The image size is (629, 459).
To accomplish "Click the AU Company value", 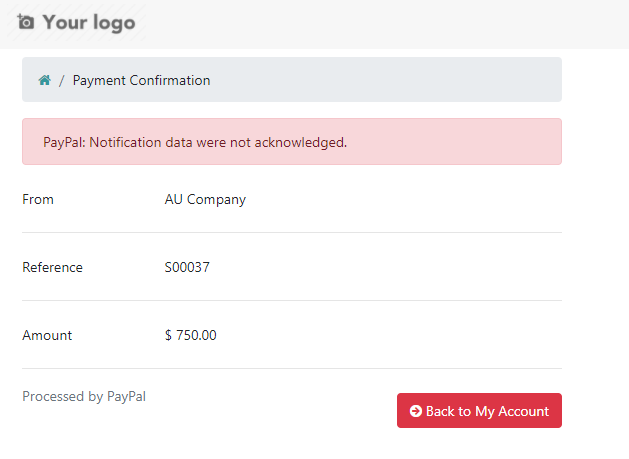I will coord(205,199).
